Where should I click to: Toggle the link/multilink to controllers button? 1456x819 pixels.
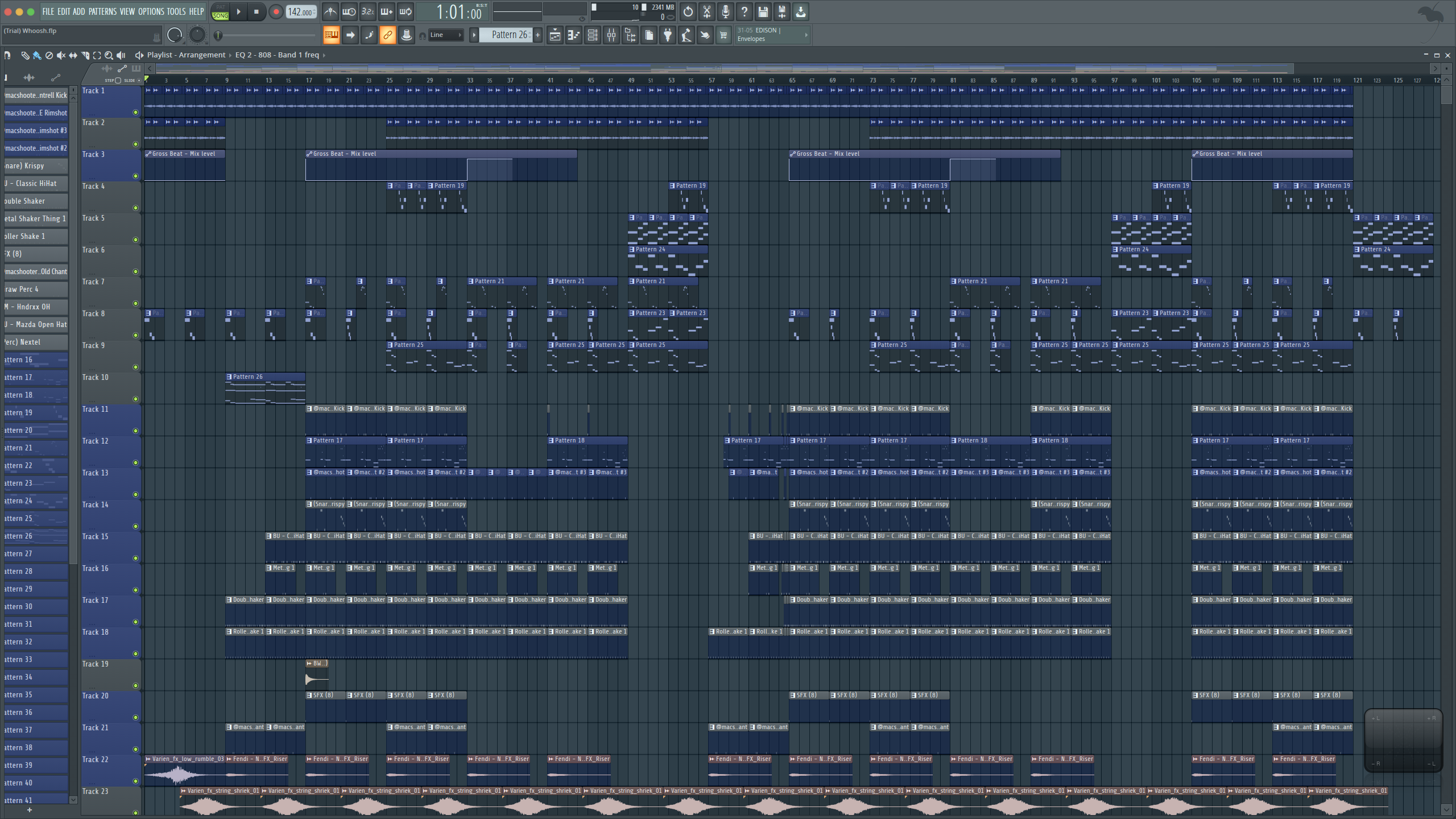[x=387, y=35]
